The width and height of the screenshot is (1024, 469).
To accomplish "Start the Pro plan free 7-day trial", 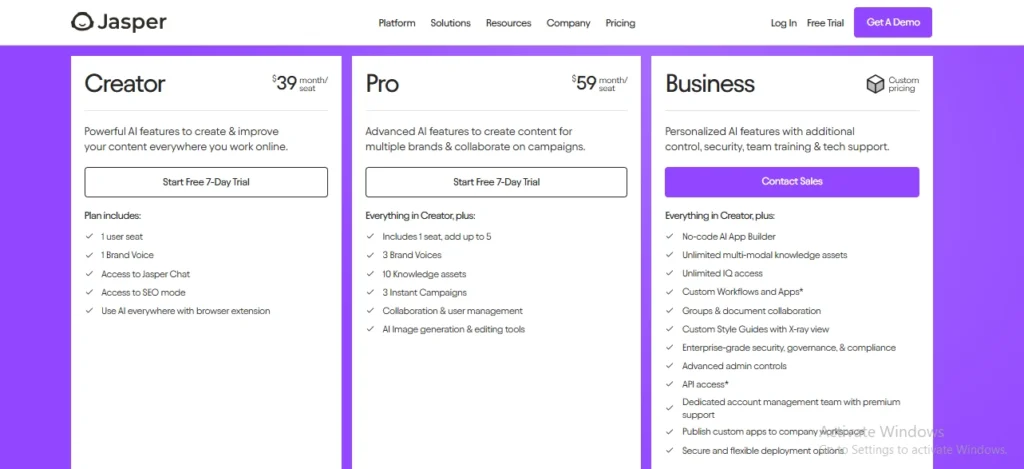I will click(x=496, y=182).
